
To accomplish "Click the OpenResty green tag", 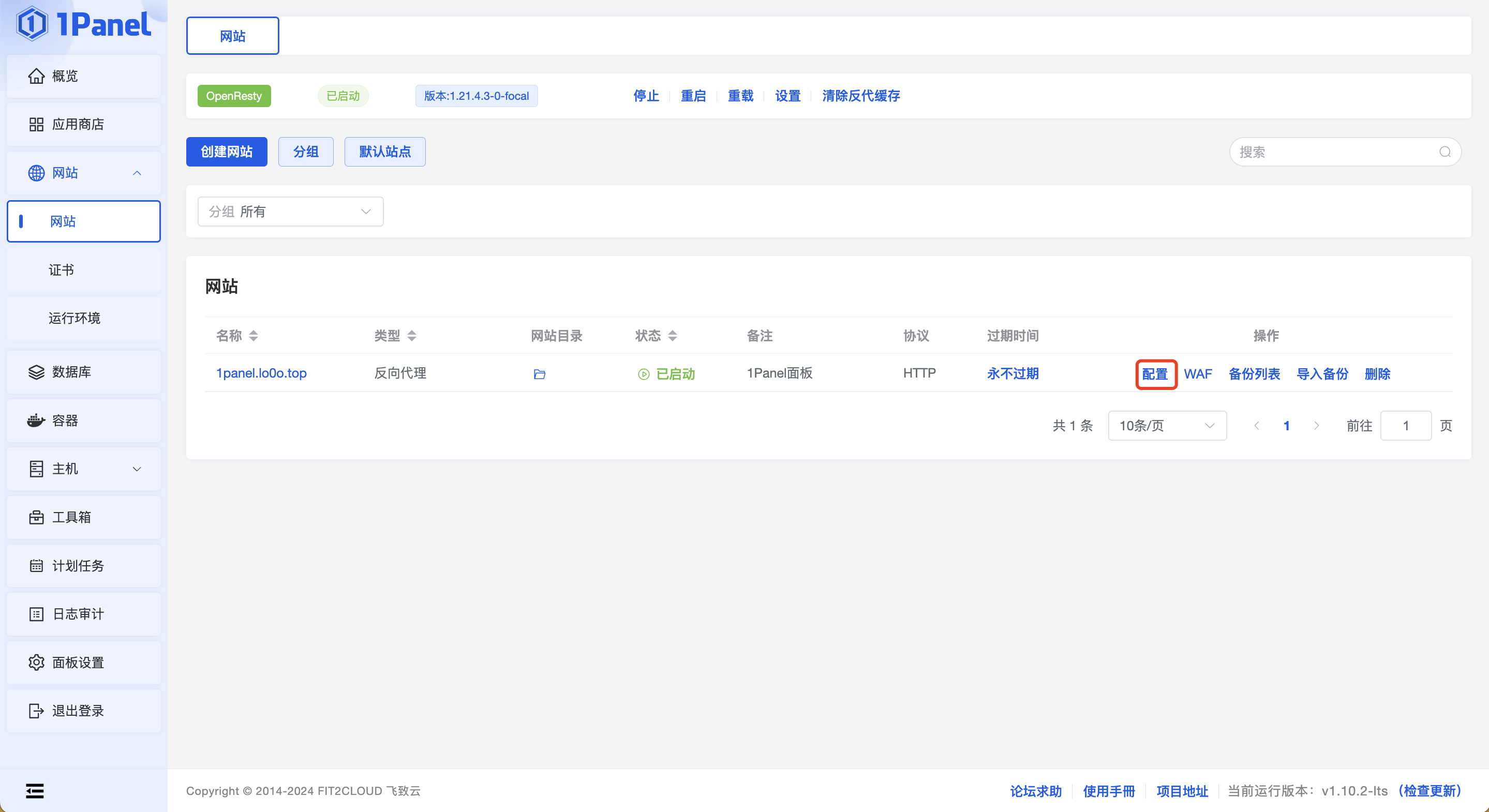I will point(234,96).
